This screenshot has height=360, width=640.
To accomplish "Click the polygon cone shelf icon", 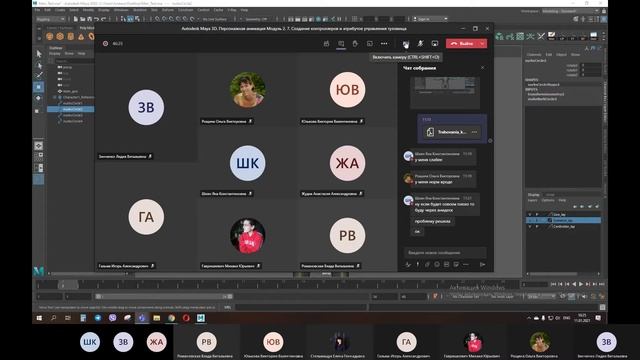I will 81,36.
